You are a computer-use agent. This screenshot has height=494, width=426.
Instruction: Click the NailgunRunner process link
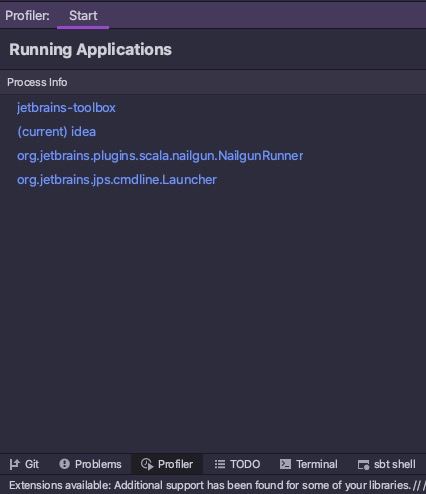point(160,156)
